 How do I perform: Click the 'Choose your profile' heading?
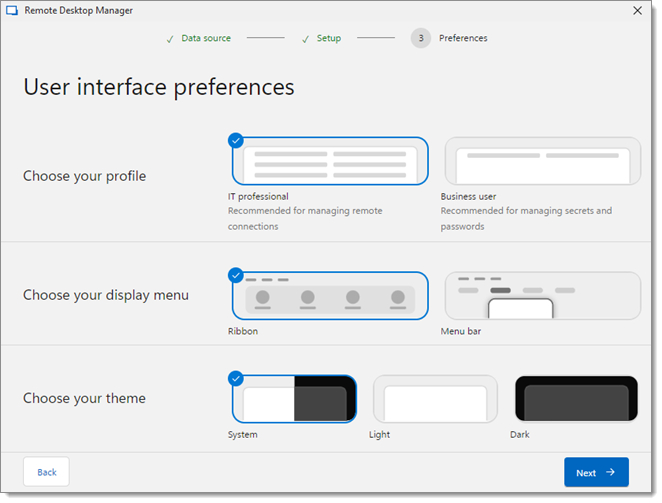point(84,176)
